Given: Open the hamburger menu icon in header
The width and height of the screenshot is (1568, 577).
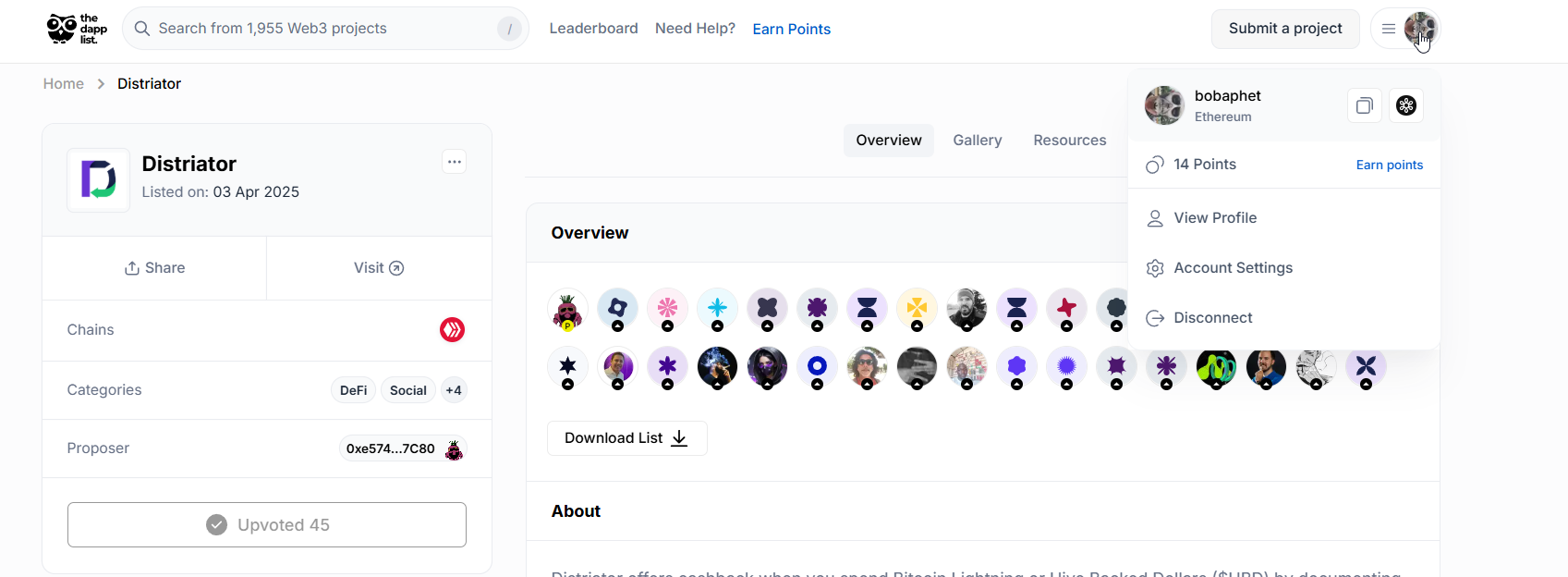Looking at the screenshot, I should click(x=1388, y=29).
